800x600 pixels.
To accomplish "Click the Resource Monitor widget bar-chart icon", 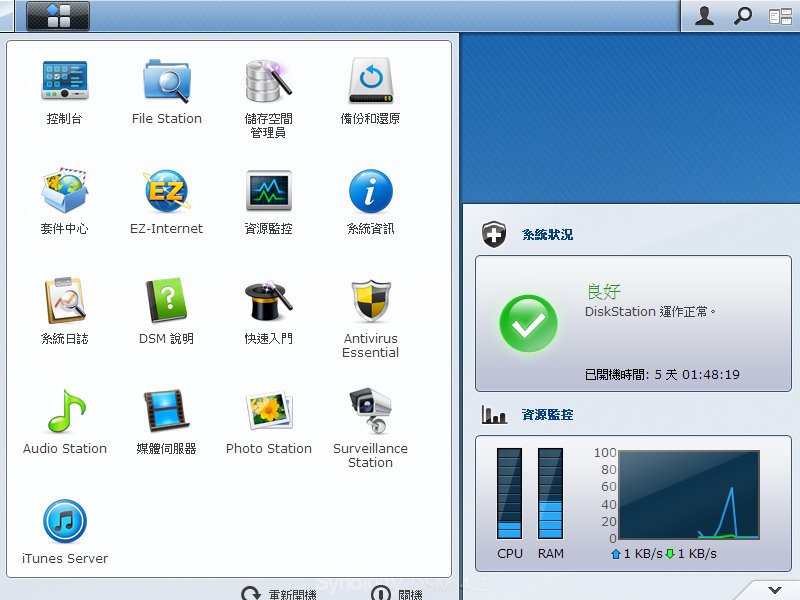I will pos(494,415).
